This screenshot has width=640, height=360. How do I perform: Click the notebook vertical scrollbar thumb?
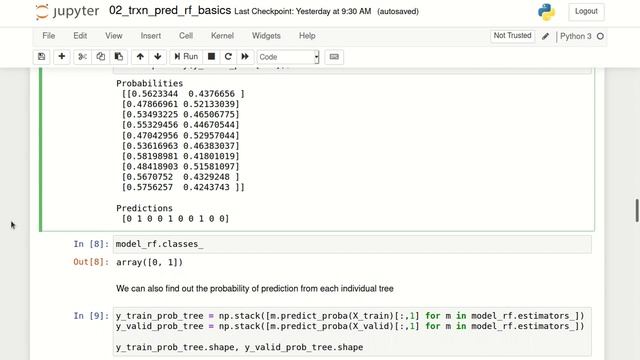pos(637,211)
